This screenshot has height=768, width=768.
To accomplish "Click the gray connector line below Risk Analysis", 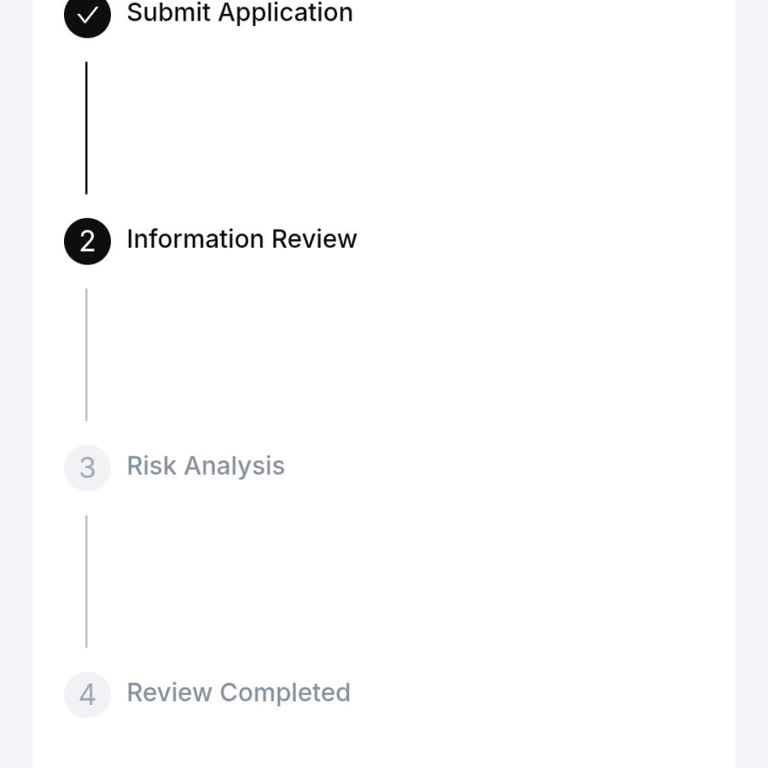I will tap(86, 581).
